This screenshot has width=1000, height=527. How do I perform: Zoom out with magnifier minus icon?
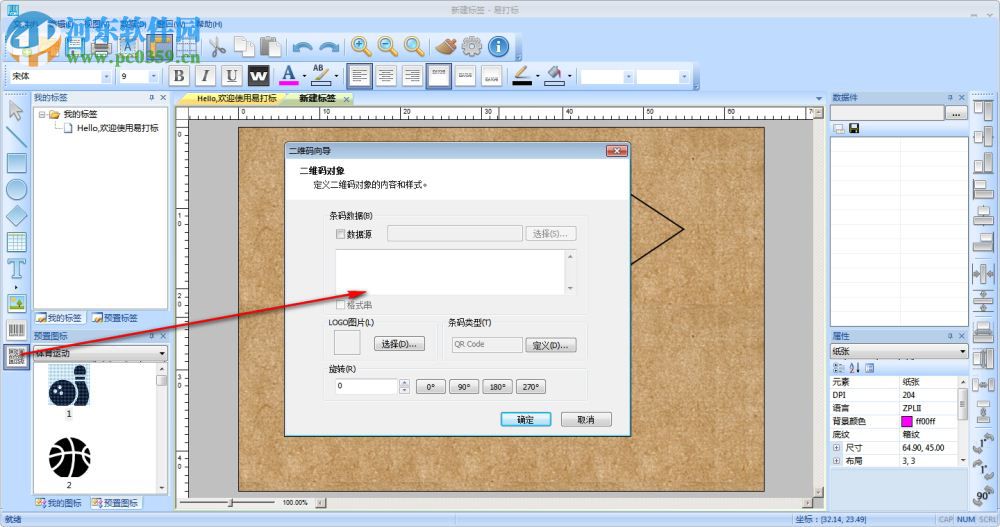(387, 47)
